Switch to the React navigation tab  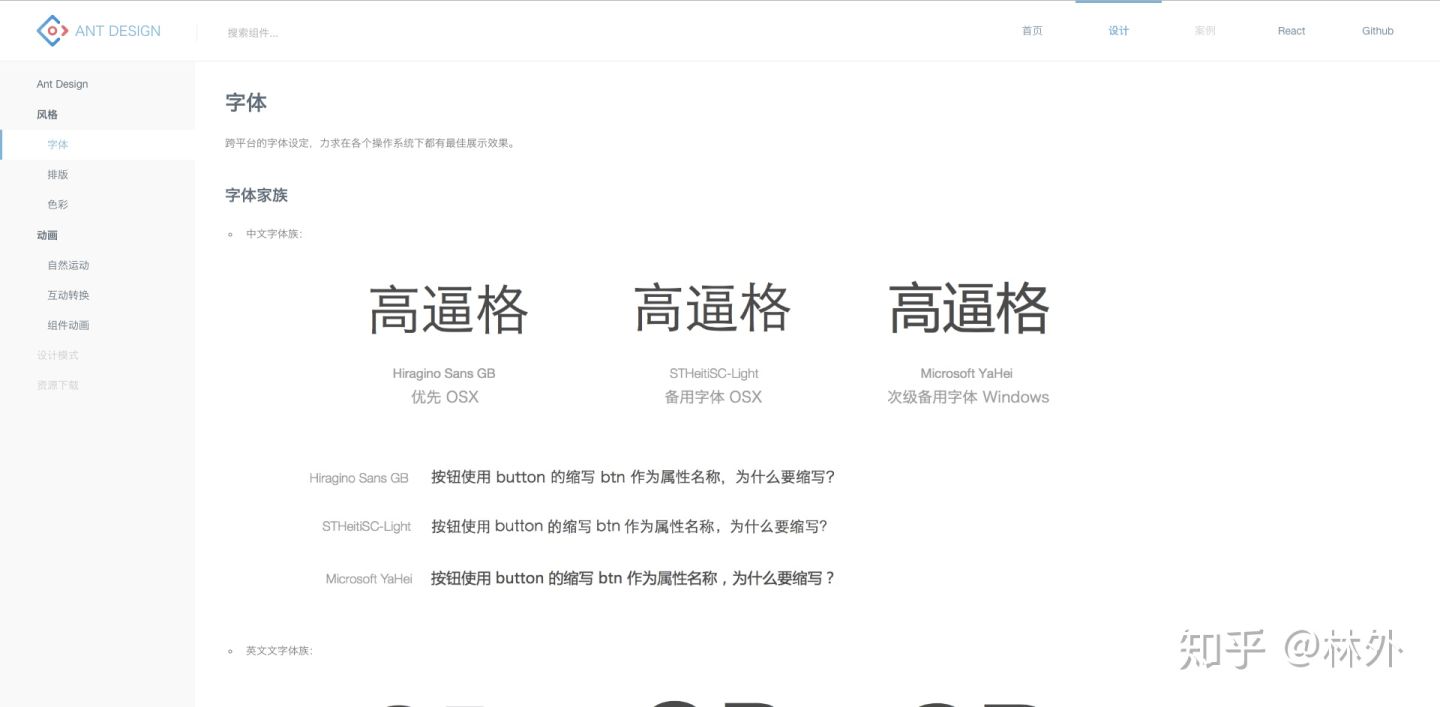click(x=1291, y=31)
